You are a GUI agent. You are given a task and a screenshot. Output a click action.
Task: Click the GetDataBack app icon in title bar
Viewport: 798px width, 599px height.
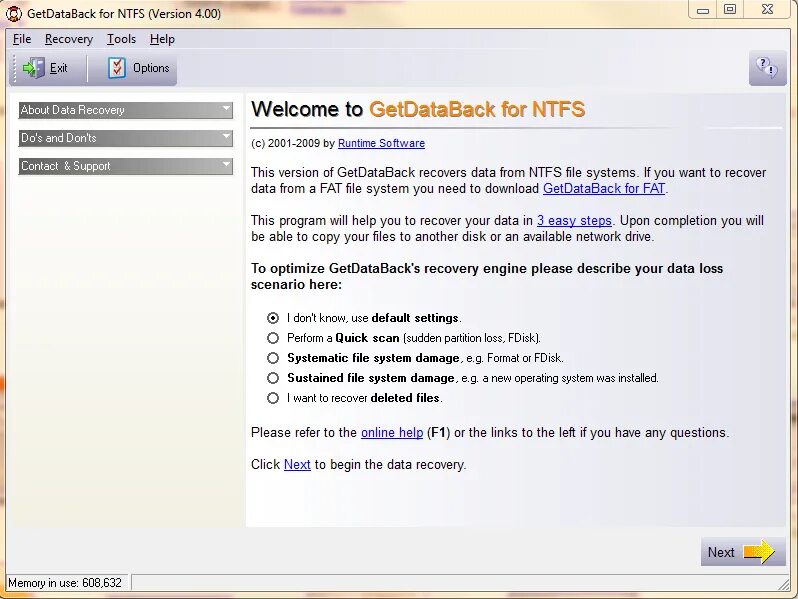pos(14,14)
